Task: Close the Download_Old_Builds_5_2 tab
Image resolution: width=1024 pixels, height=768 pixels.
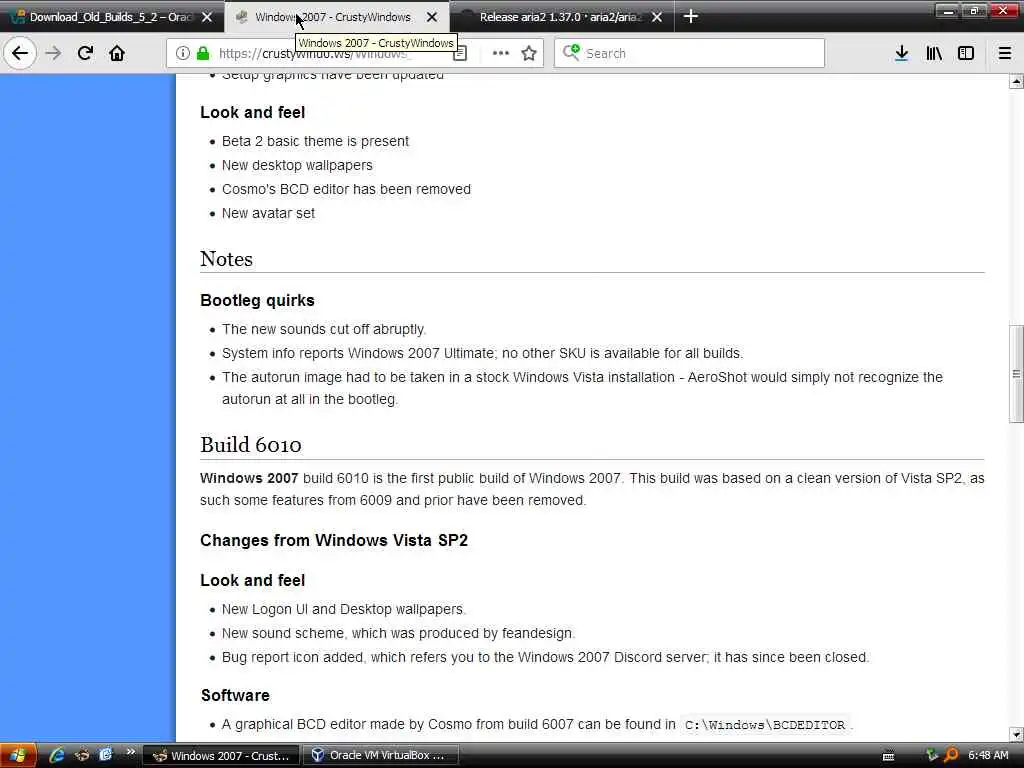Action: [207, 17]
